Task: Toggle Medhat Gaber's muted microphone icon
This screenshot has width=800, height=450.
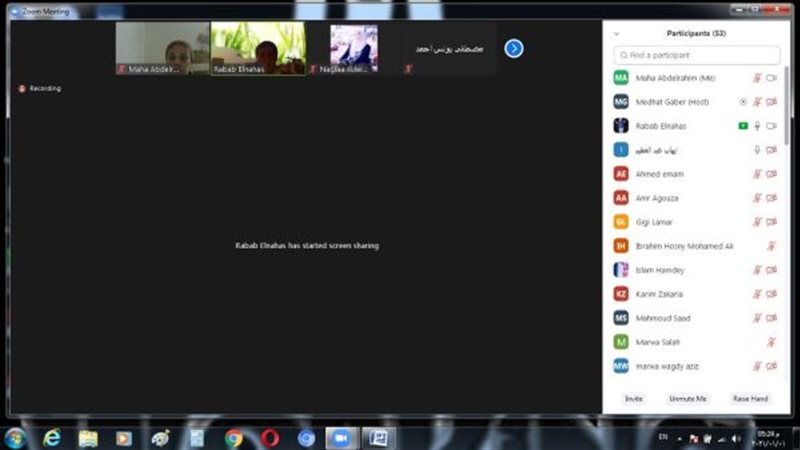Action: (757, 102)
